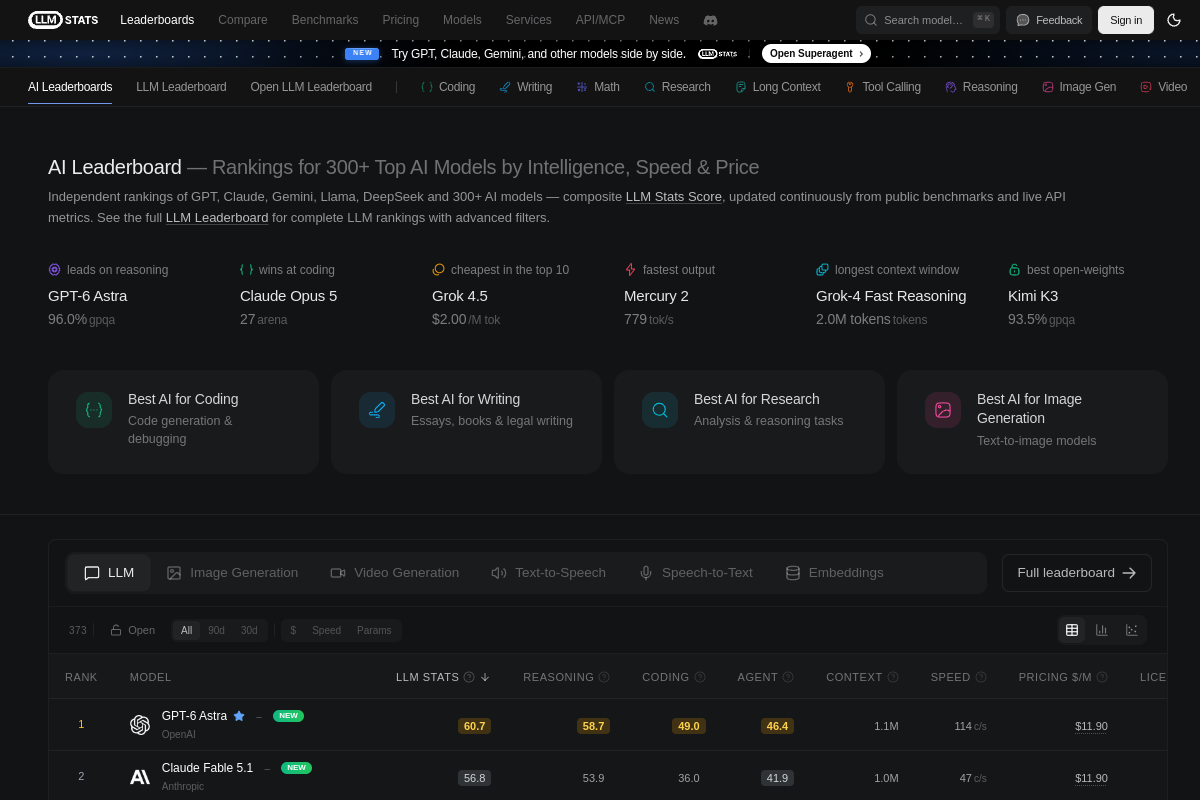
Task: Open the Models menu item
Action: tap(462, 20)
